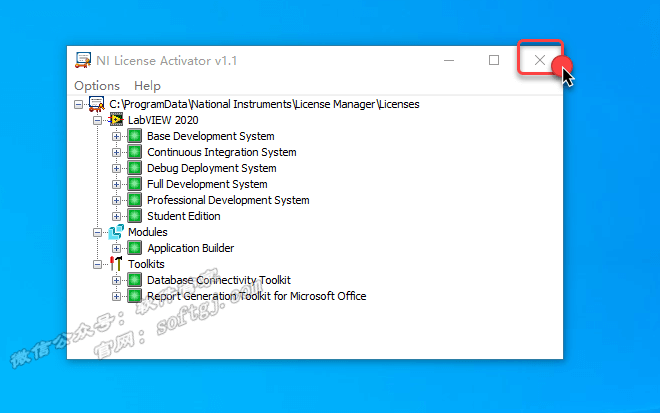The width and height of the screenshot is (660, 413).
Task: Open the Options menu
Action: (97, 86)
